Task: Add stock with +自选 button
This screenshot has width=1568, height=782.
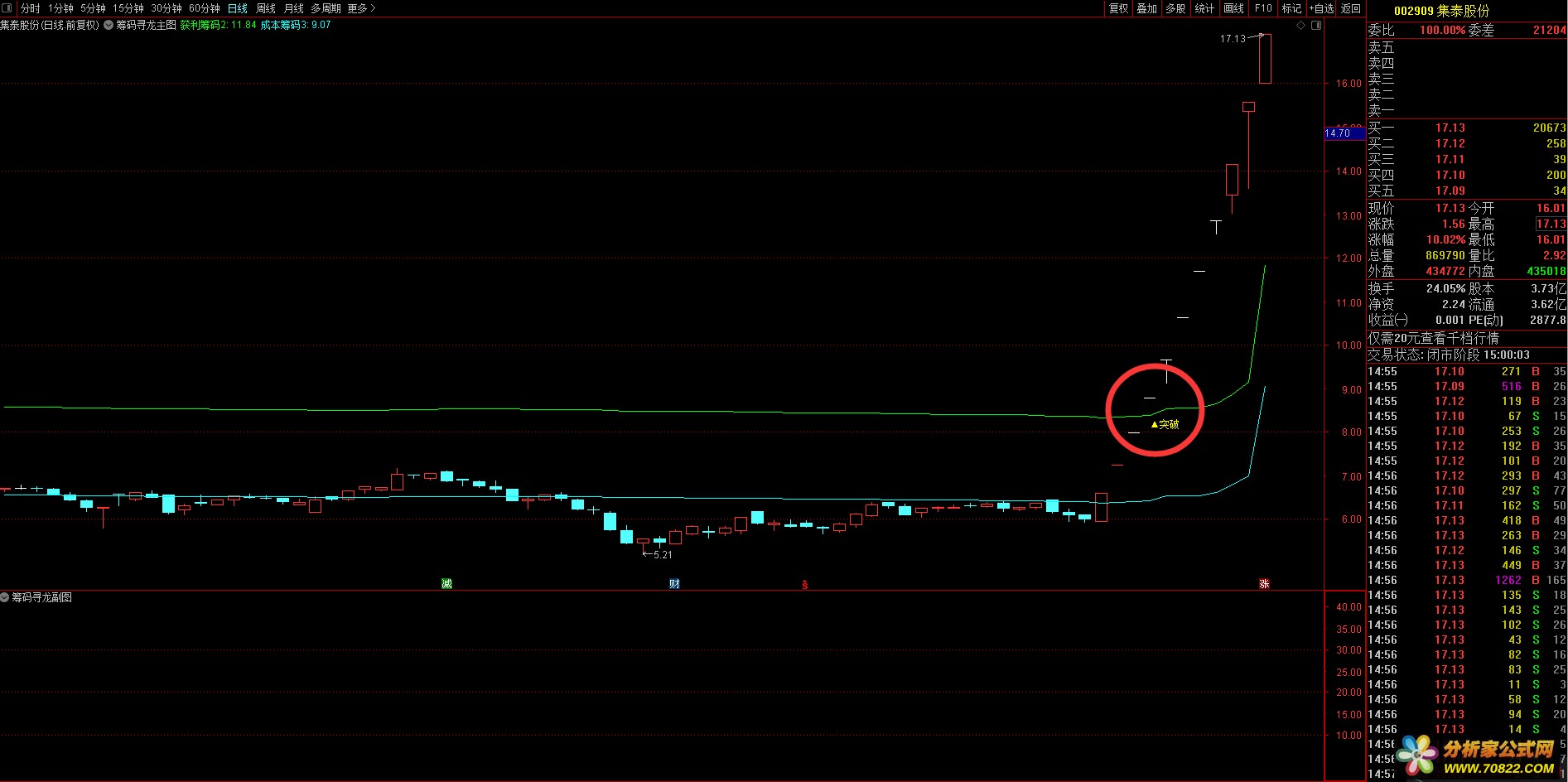Action: (x=1321, y=8)
